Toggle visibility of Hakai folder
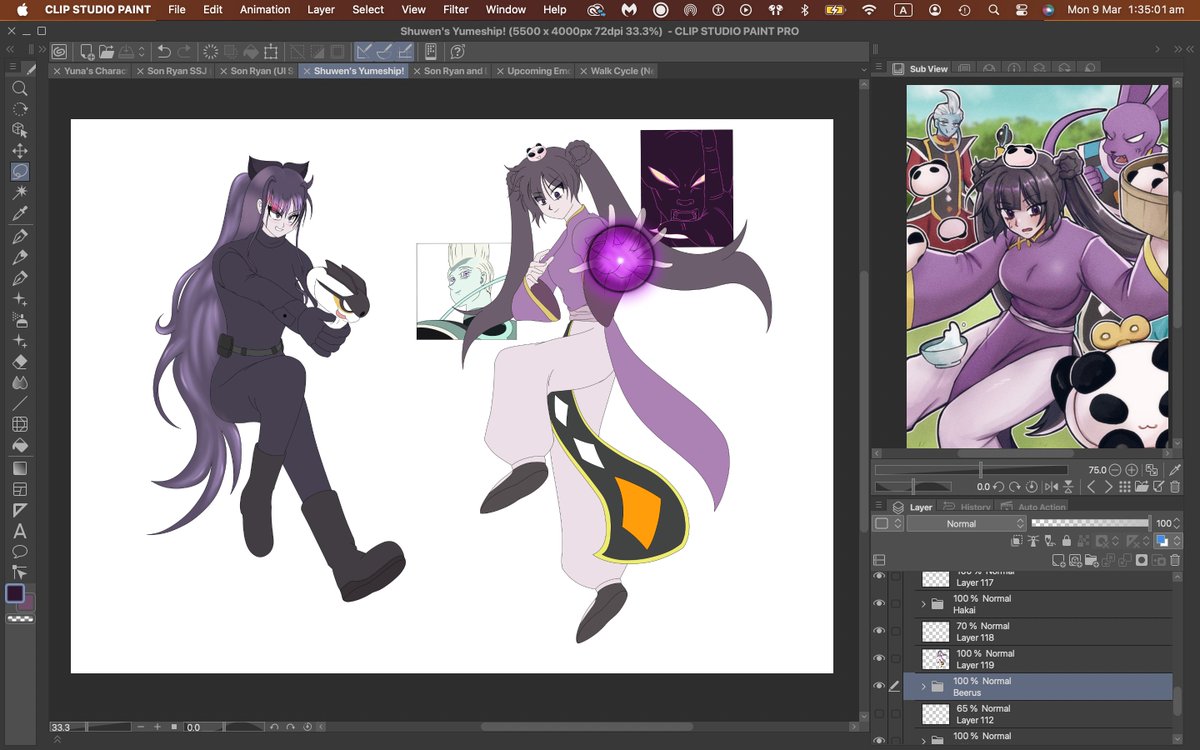 879,604
